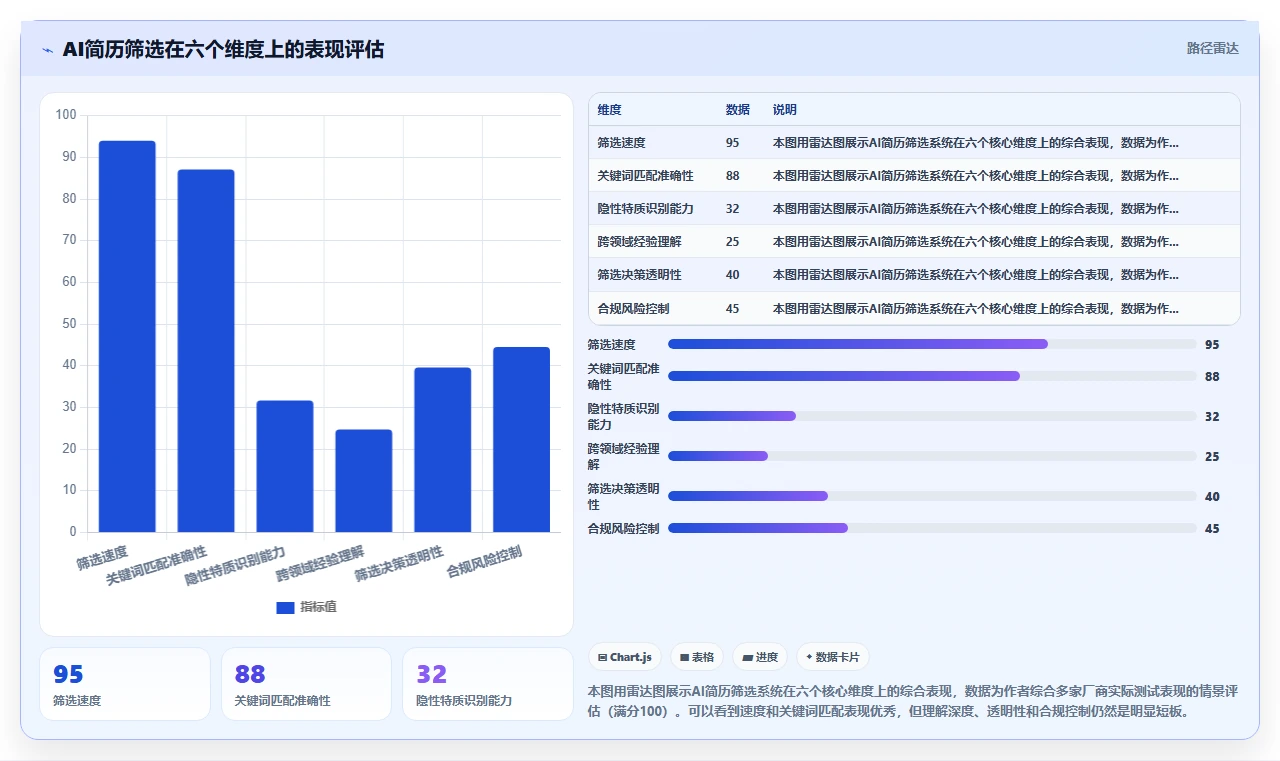Click the 隐性特质识别能力 progress bar
The width and height of the screenshot is (1280, 761).
932,416
